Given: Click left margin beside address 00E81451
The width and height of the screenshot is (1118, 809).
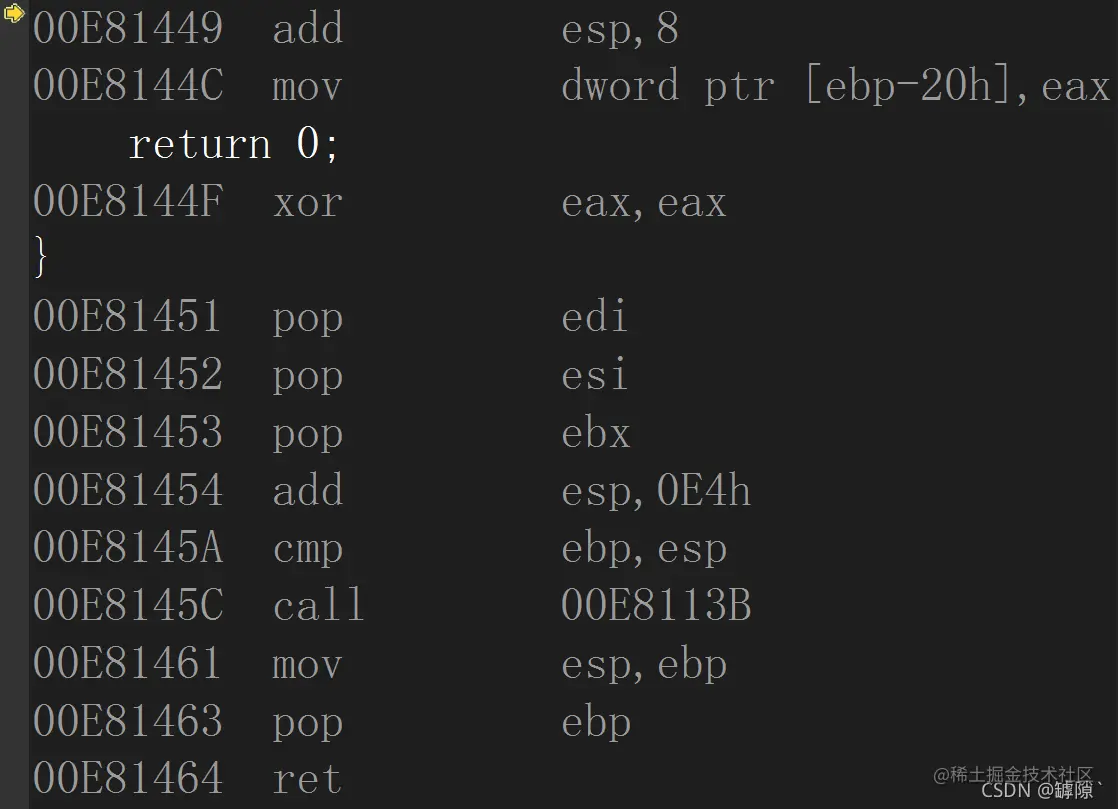Looking at the screenshot, I should click(x=14, y=317).
